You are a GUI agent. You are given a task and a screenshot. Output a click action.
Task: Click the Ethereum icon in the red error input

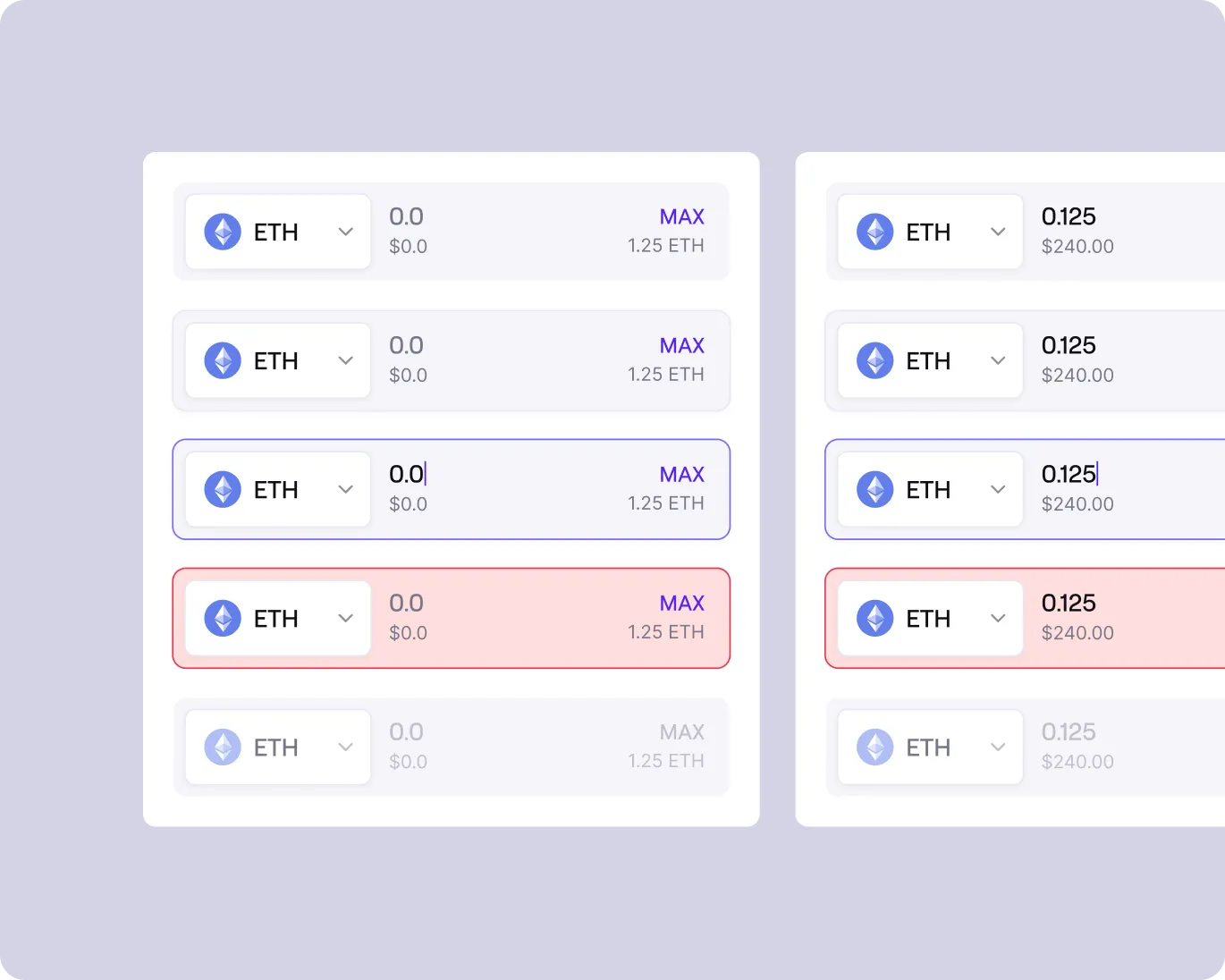(x=221, y=618)
